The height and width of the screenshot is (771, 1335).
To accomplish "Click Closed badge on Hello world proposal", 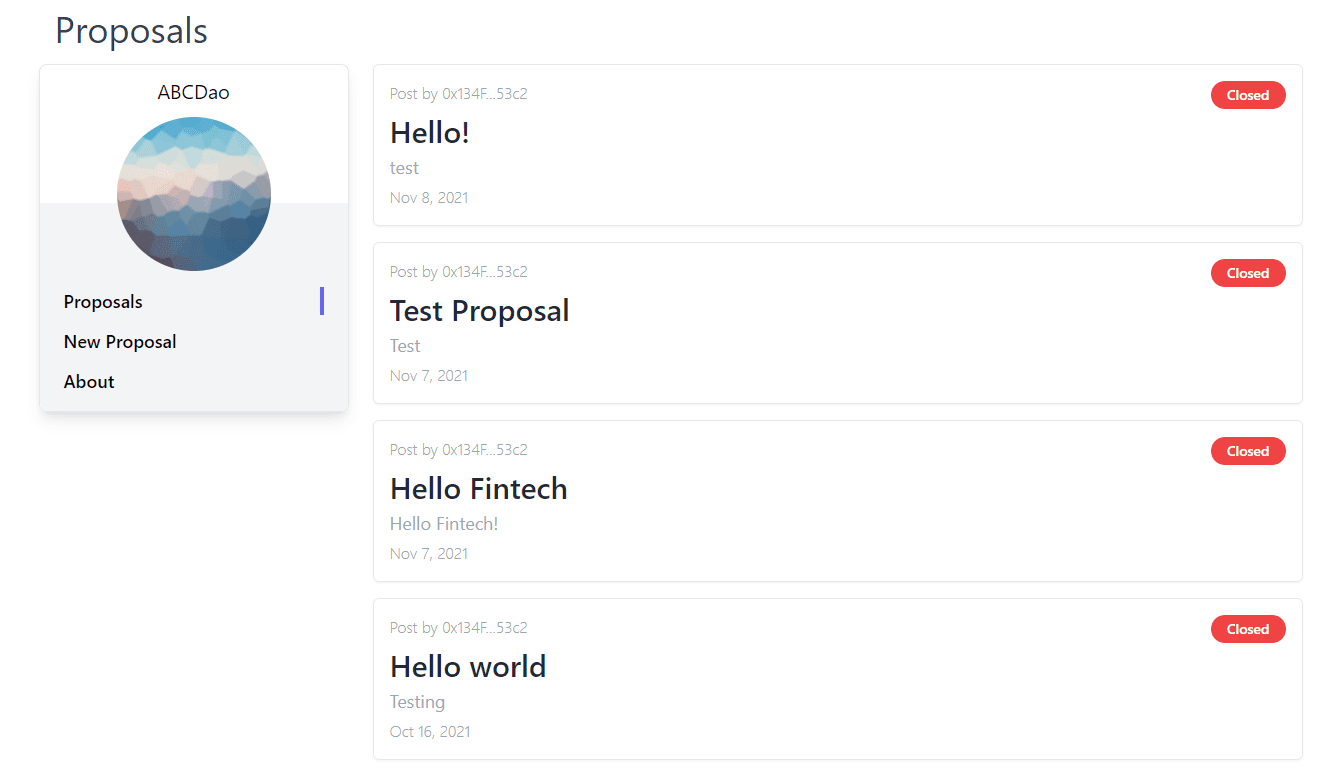I will [1248, 629].
